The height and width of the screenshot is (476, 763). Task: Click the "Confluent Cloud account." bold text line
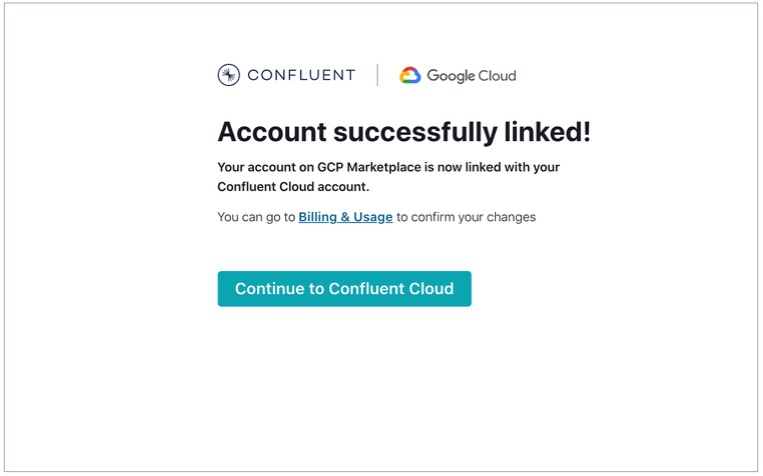pos(293,187)
